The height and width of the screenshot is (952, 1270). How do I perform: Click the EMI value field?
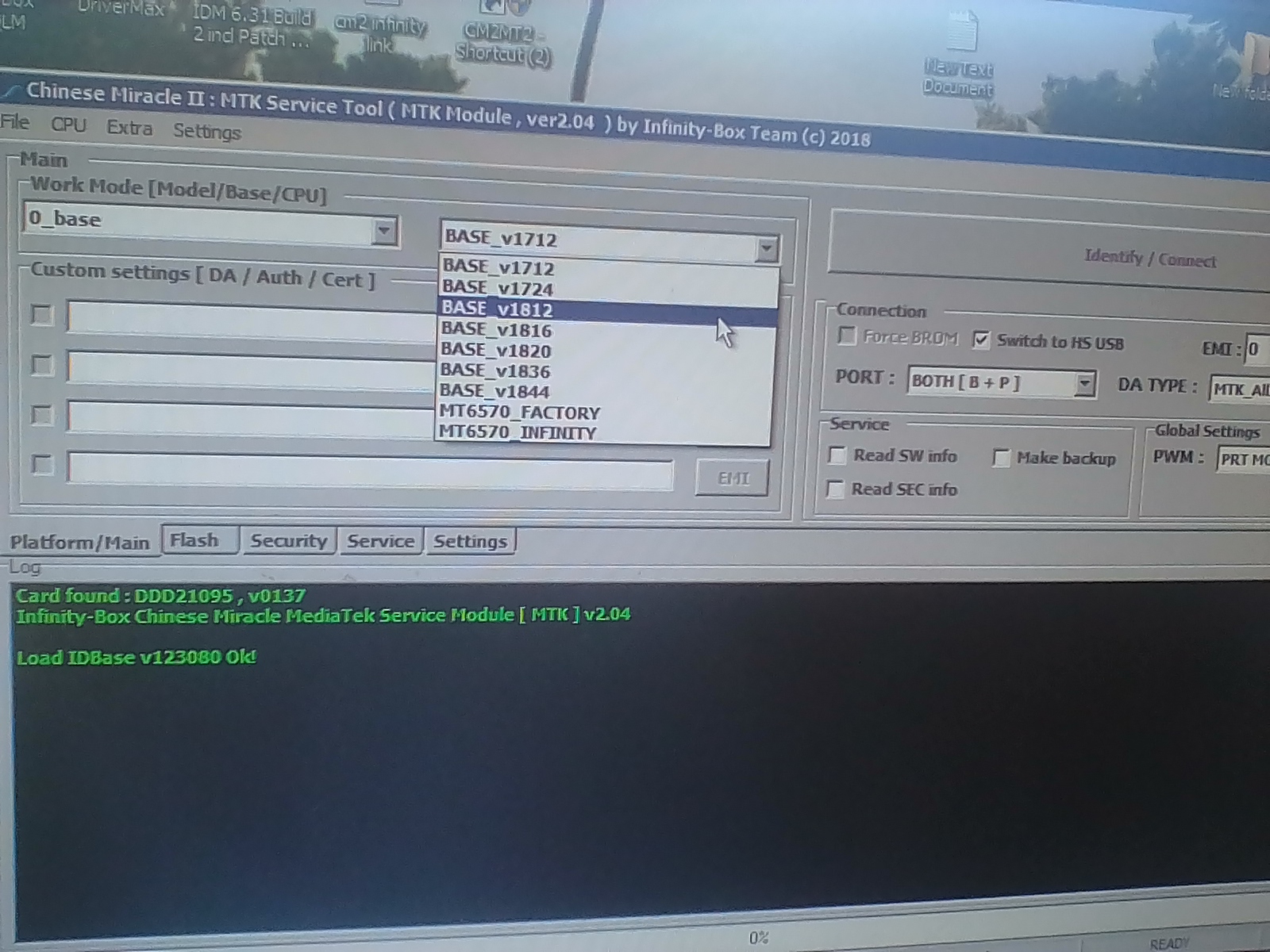tap(1257, 349)
